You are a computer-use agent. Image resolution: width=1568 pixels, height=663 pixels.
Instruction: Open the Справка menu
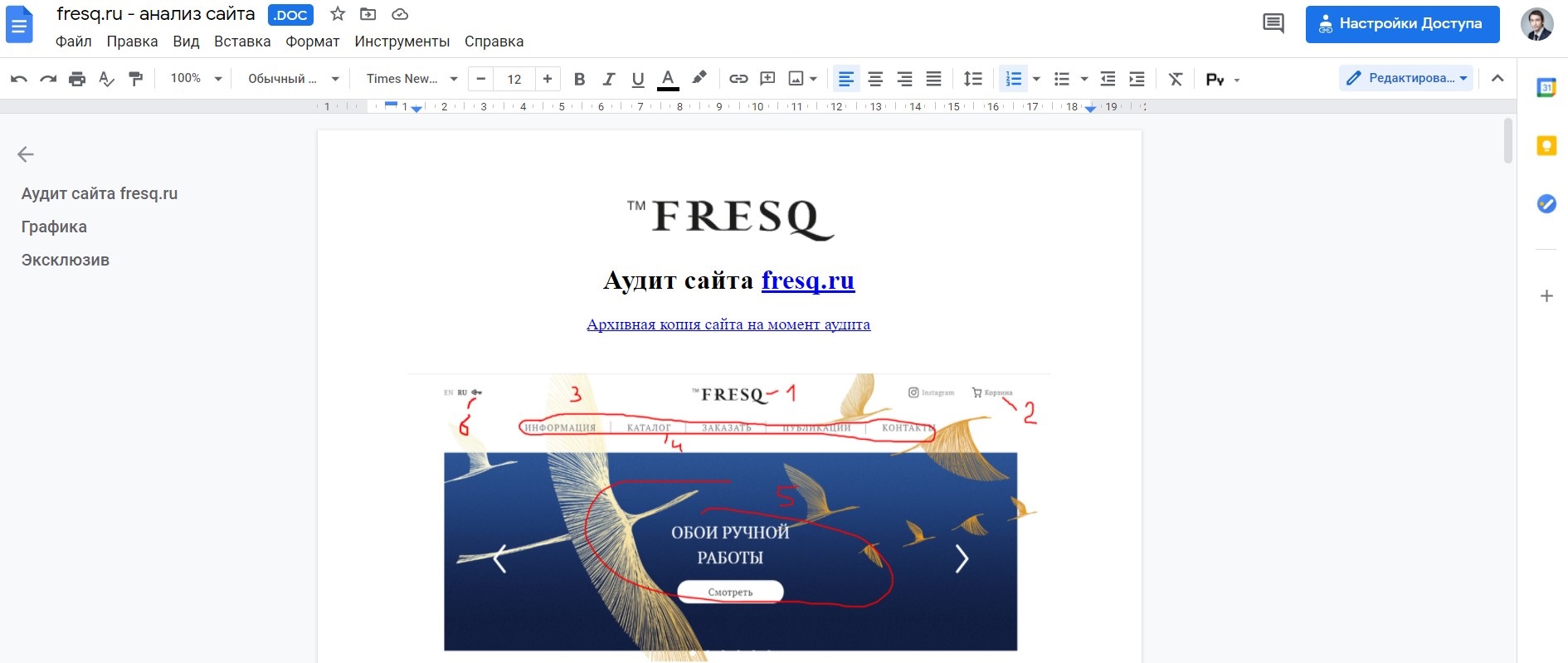494,41
